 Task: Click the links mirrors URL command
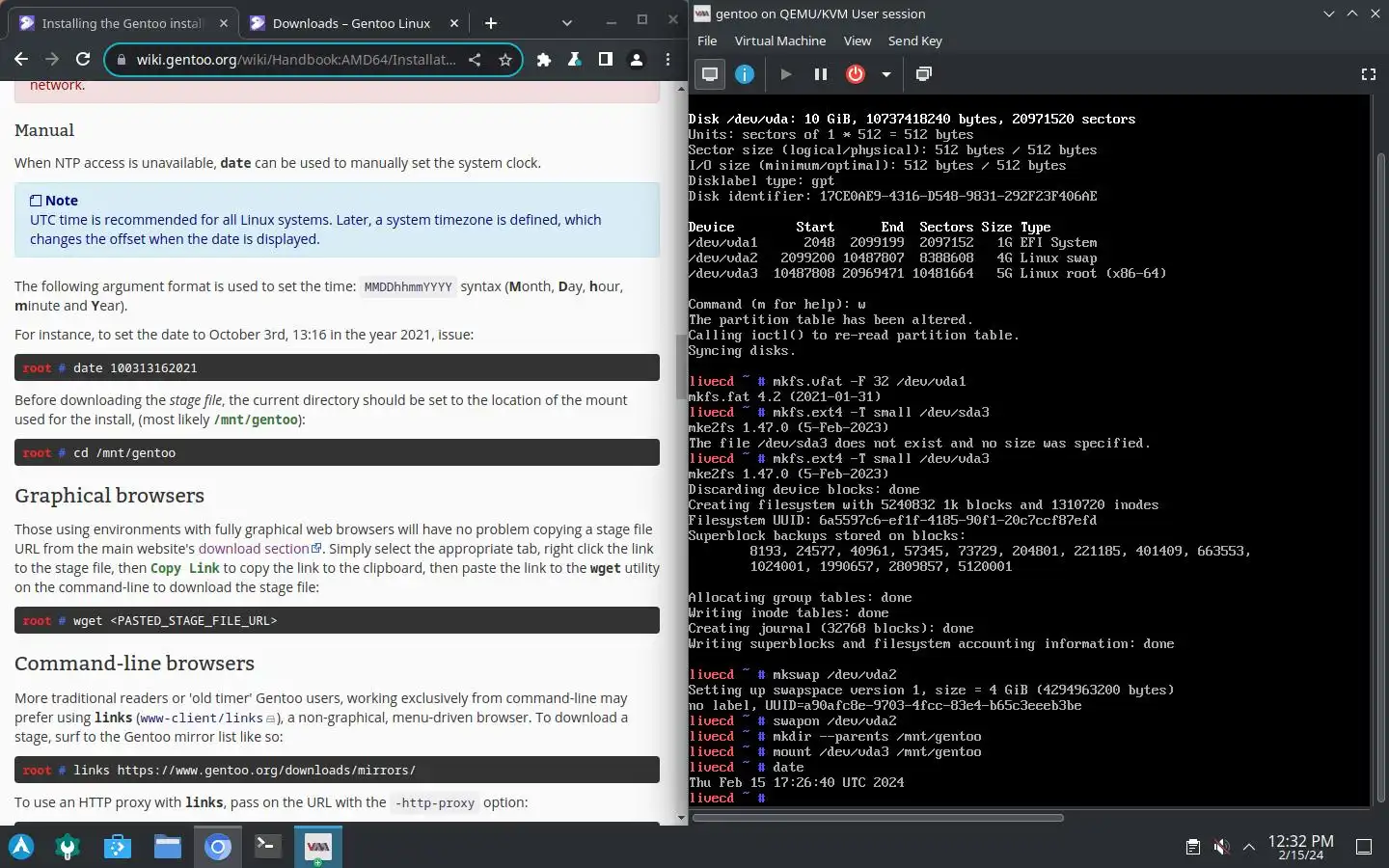(337, 770)
